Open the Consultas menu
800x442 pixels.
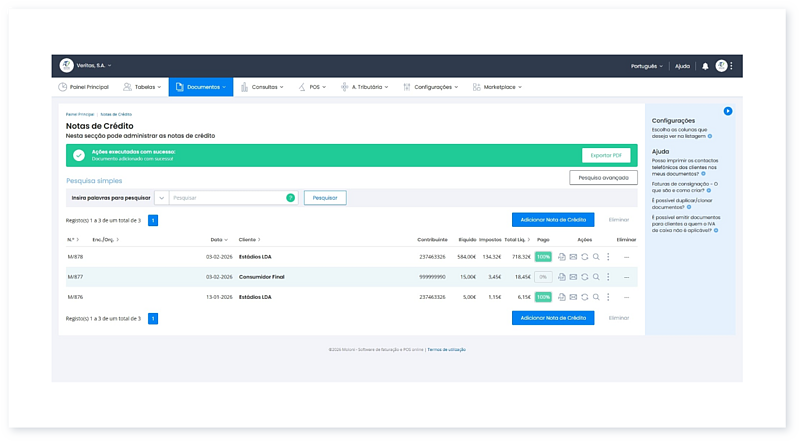click(x=264, y=87)
